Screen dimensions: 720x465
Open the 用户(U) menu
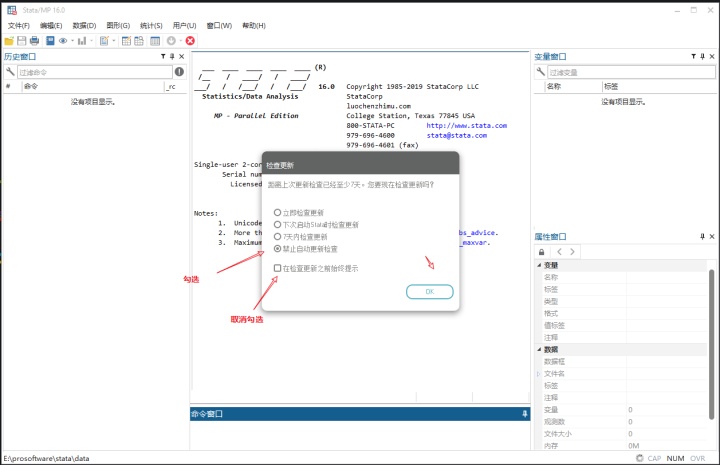[185, 26]
